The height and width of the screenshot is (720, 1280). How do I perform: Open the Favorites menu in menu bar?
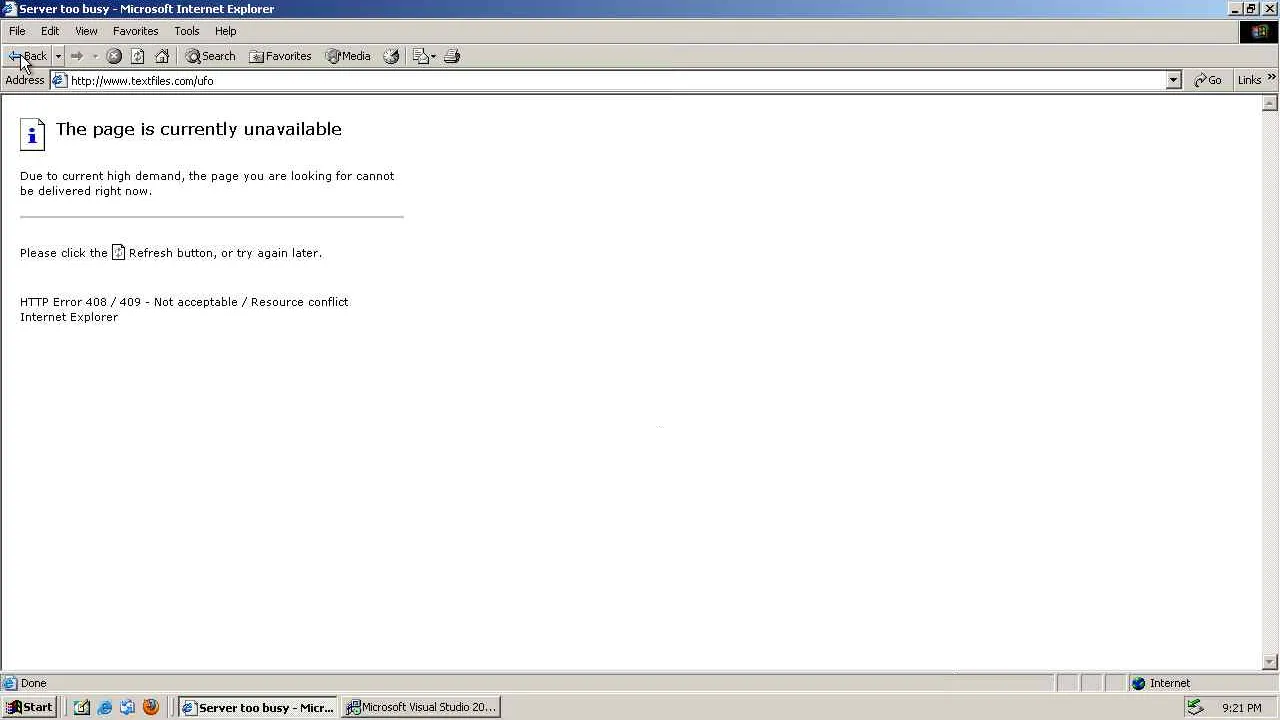point(135,31)
